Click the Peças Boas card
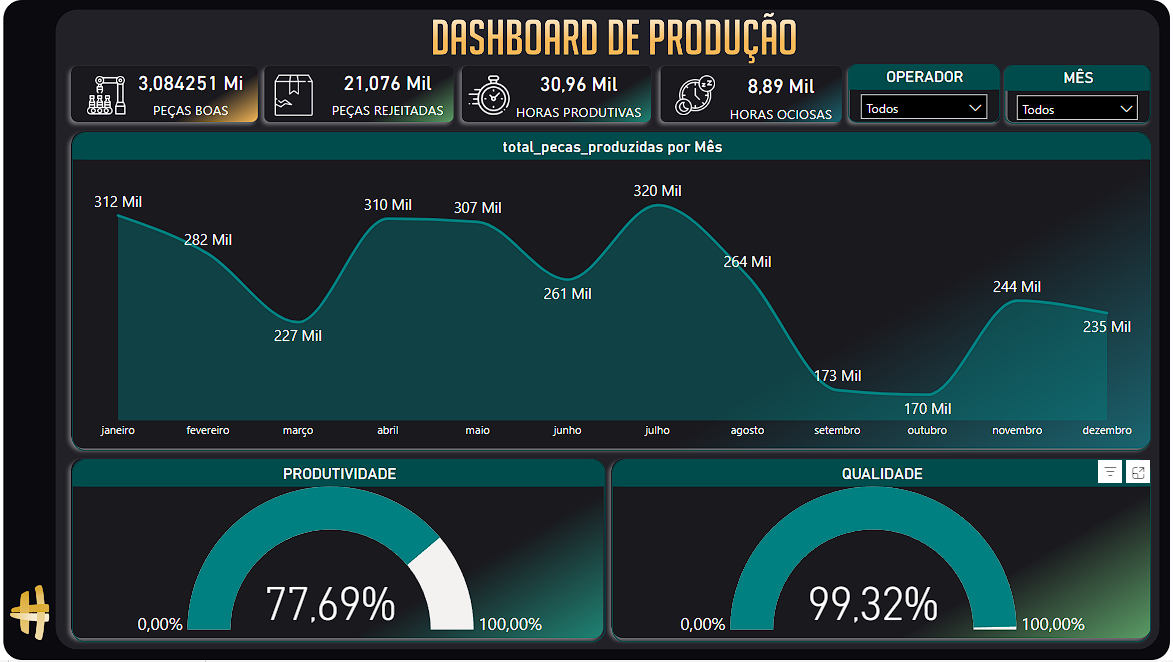The image size is (1173, 662). tap(165, 96)
